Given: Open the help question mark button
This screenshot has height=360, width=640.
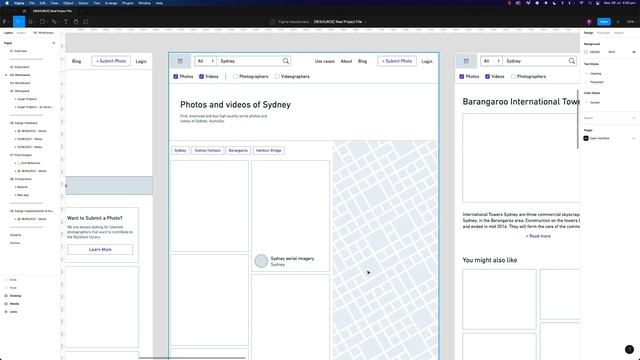Looking at the screenshot, I should click(x=629, y=349).
